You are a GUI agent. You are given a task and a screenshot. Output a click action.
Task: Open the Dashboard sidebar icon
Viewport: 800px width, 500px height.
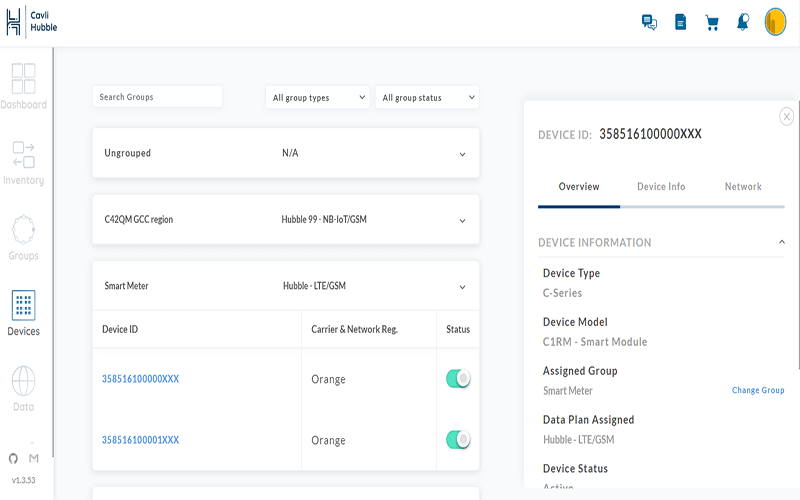tap(23, 80)
